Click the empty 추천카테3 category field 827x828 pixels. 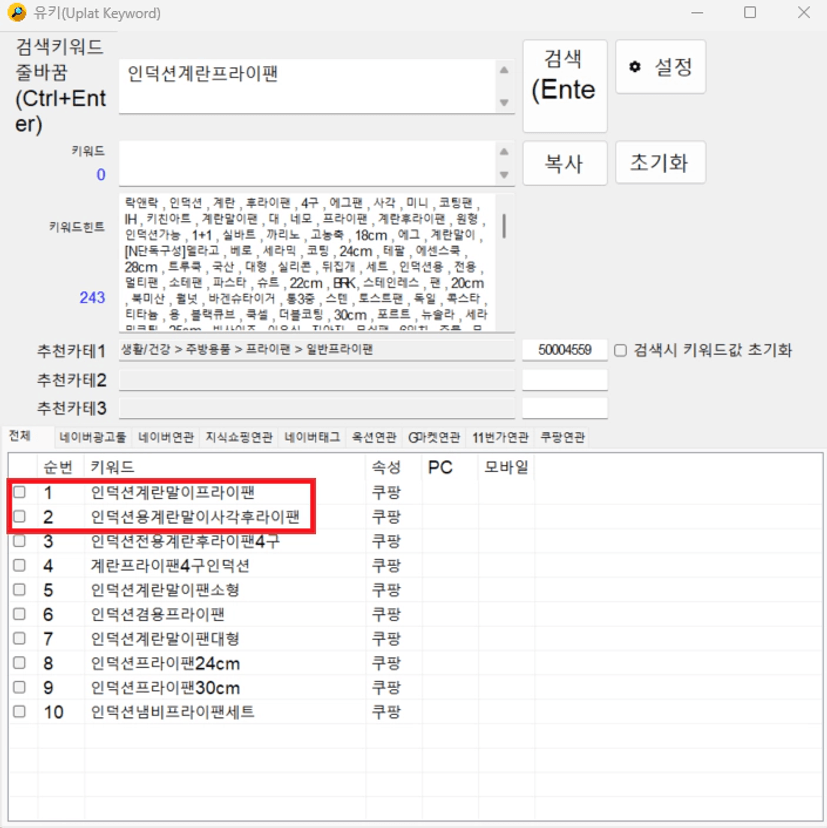pos(317,408)
